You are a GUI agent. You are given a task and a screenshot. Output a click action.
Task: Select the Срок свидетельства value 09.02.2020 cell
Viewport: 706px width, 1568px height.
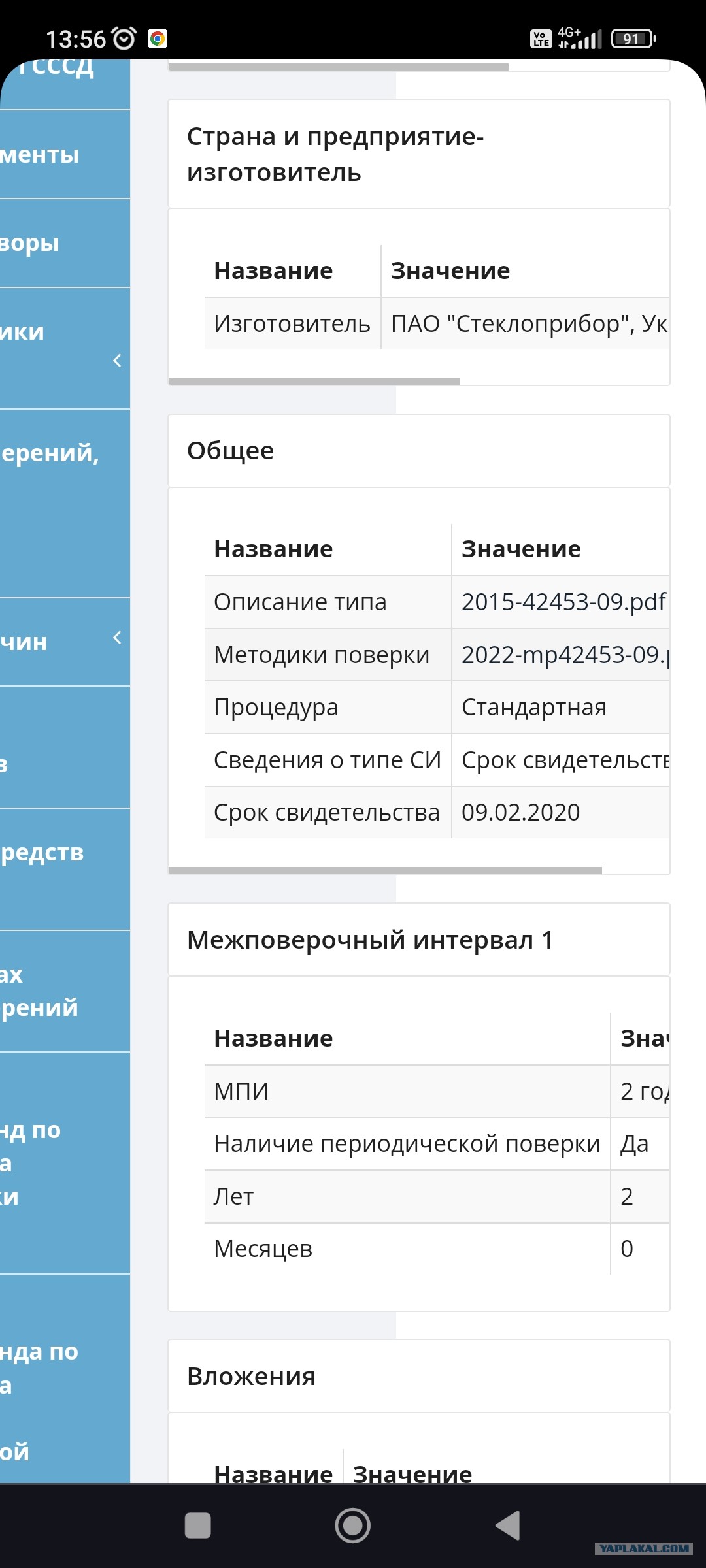click(x=560, y=813)
